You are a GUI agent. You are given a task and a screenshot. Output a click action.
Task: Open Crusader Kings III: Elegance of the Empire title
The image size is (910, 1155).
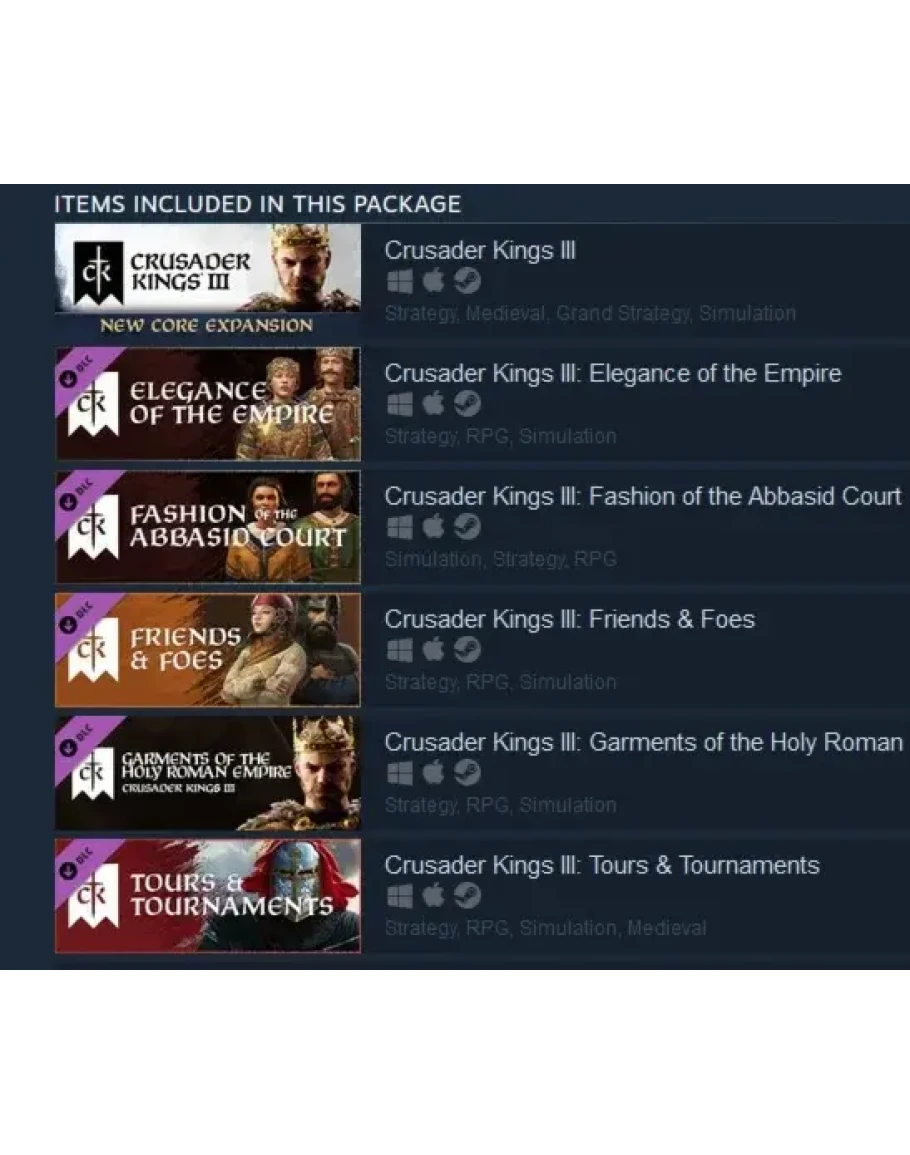coord(612,373)
